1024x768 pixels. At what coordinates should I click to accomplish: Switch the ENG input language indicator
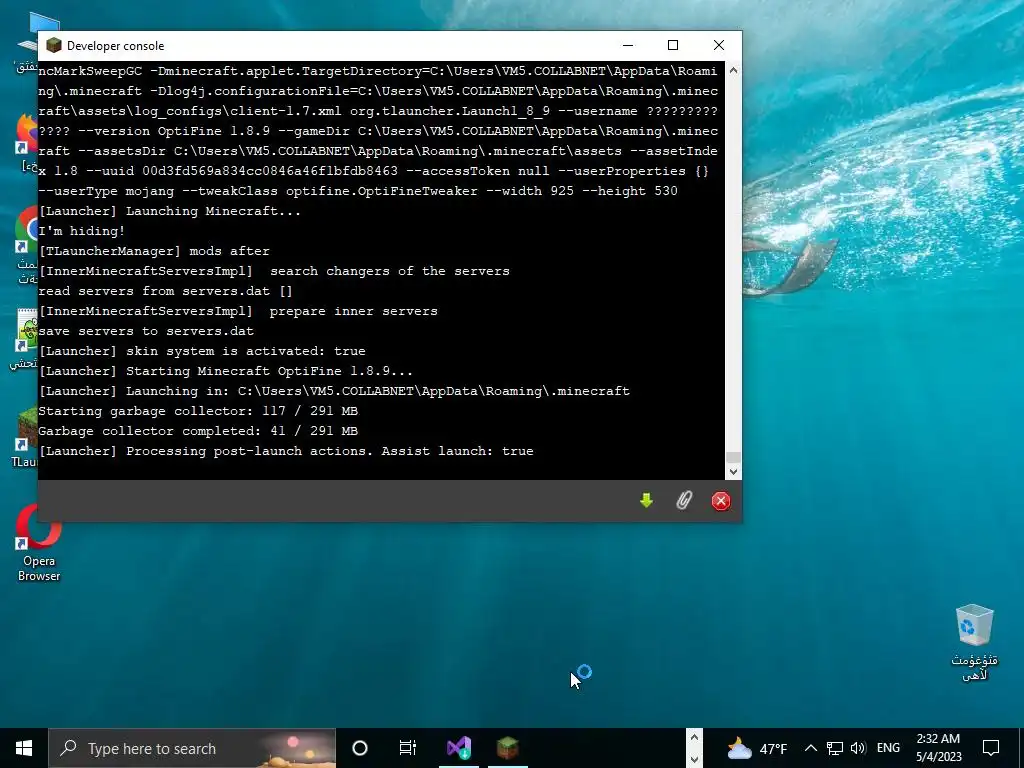tap(888, 748)
